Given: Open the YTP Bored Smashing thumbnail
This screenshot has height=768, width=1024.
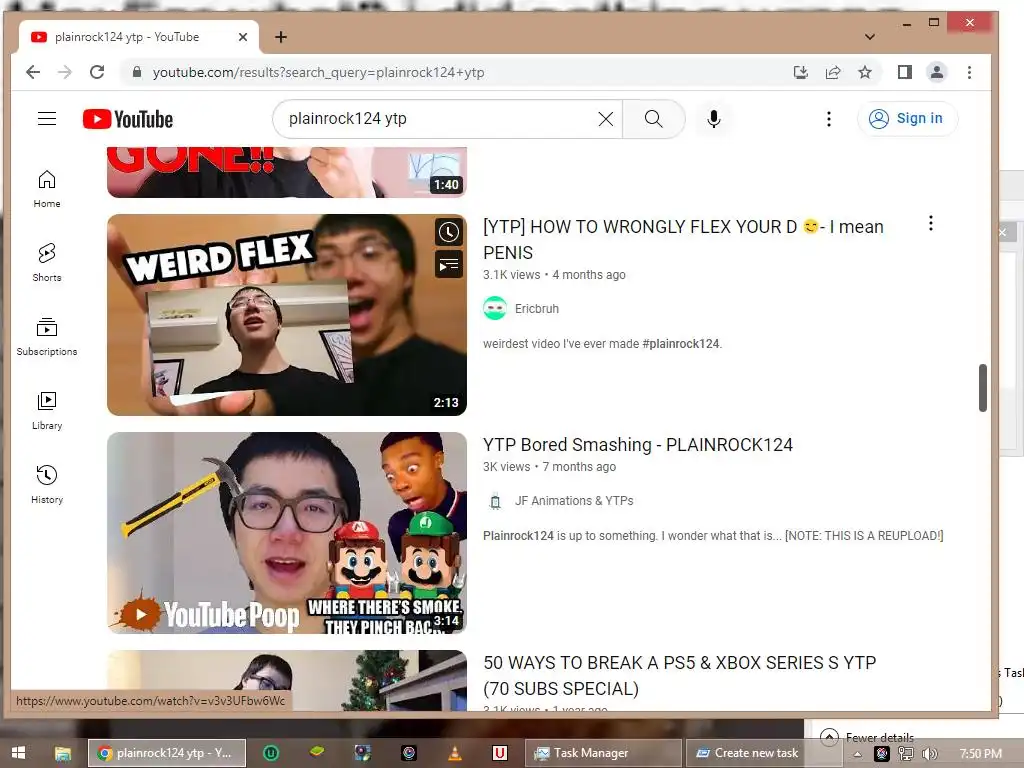Looking at the screenshot, I should pos(287,533).
